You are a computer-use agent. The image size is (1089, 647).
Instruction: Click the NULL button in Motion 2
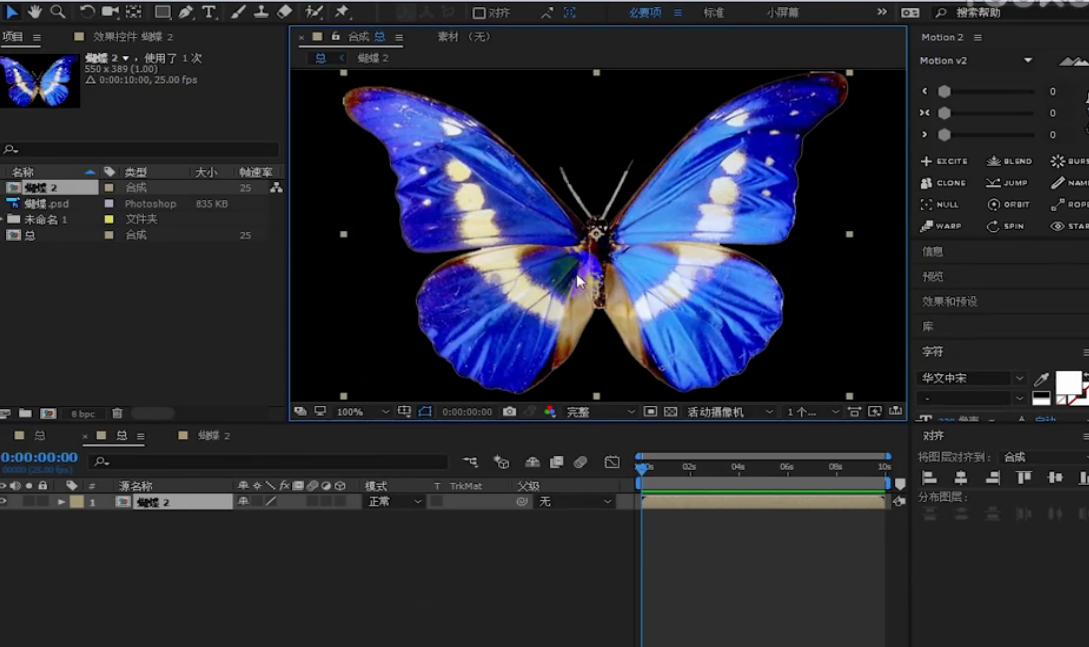pyautogui.click(x=940, y=205)
